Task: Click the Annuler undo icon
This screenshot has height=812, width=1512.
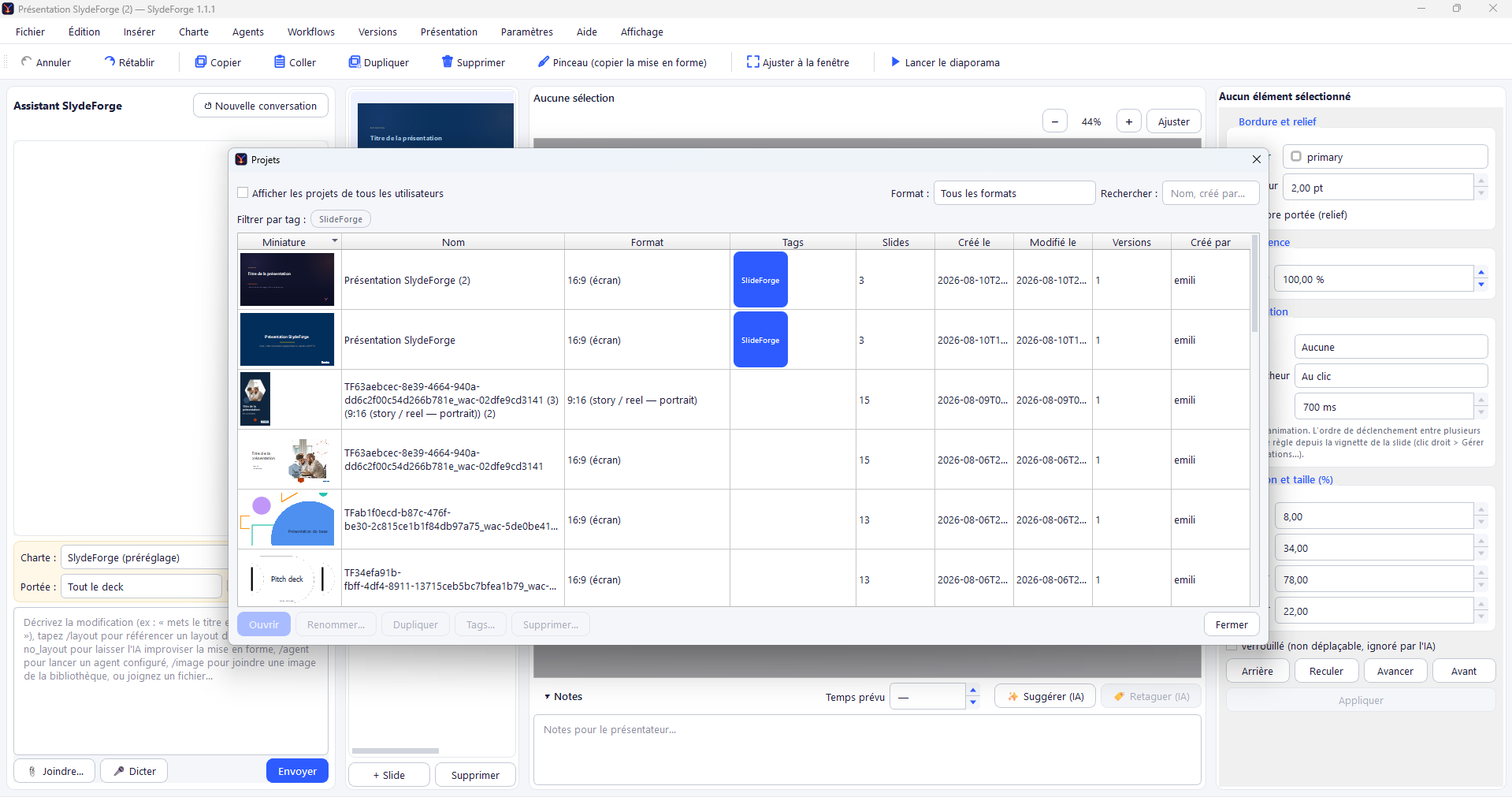Action: click(x=27, y=61)
